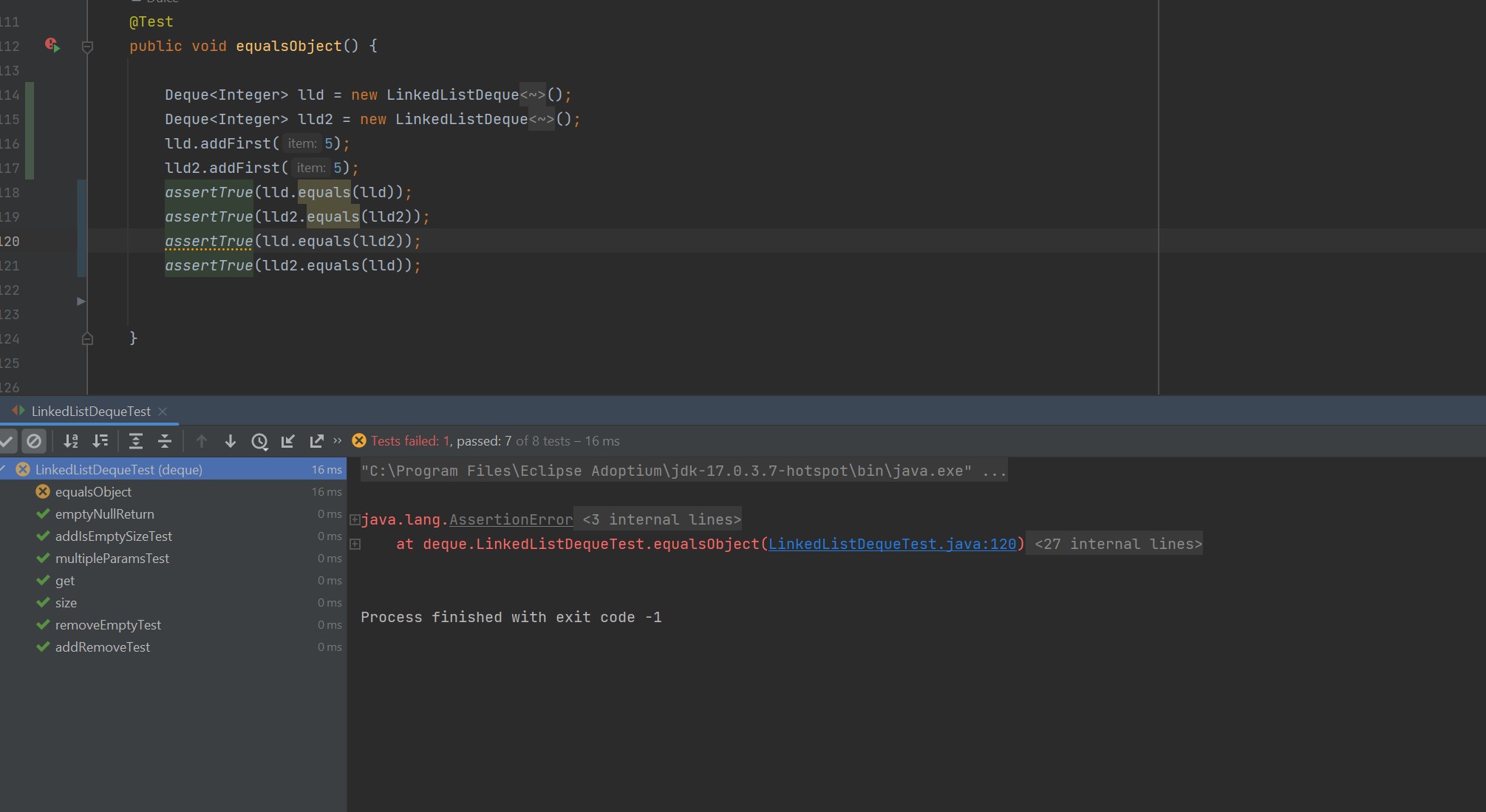Image resolution: width=1486 pixels, height=812 pixels.
Task: Sort tests alphabetically
Action: point(71,441)
